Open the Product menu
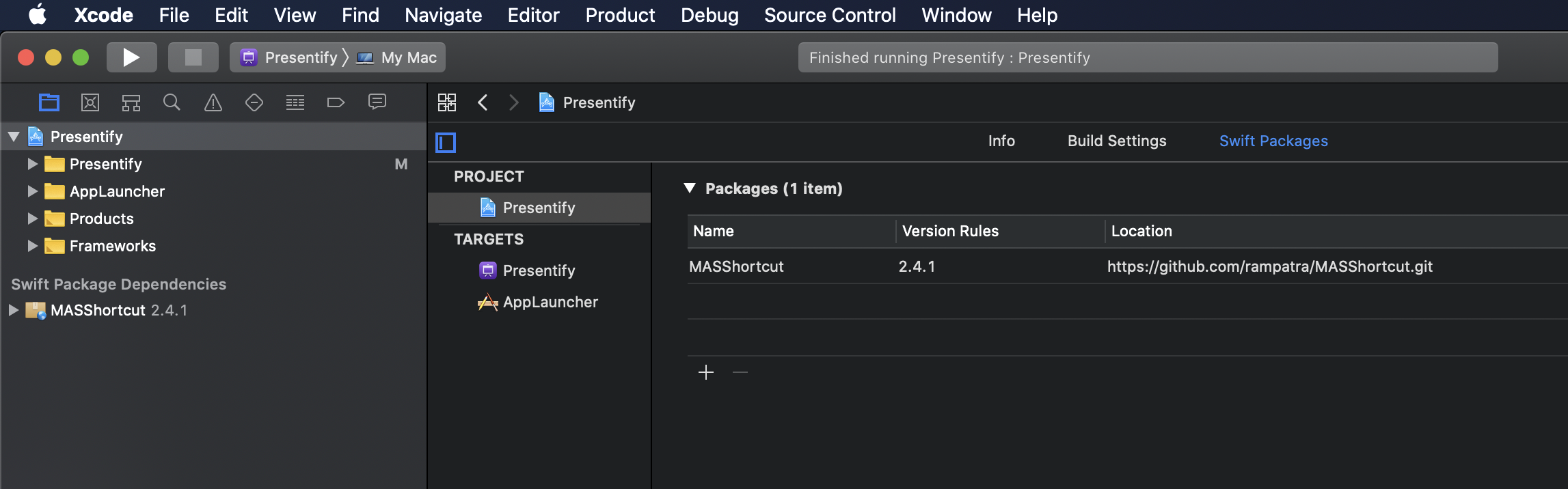The image size is (1568, 489). click(x=620, y=15)
